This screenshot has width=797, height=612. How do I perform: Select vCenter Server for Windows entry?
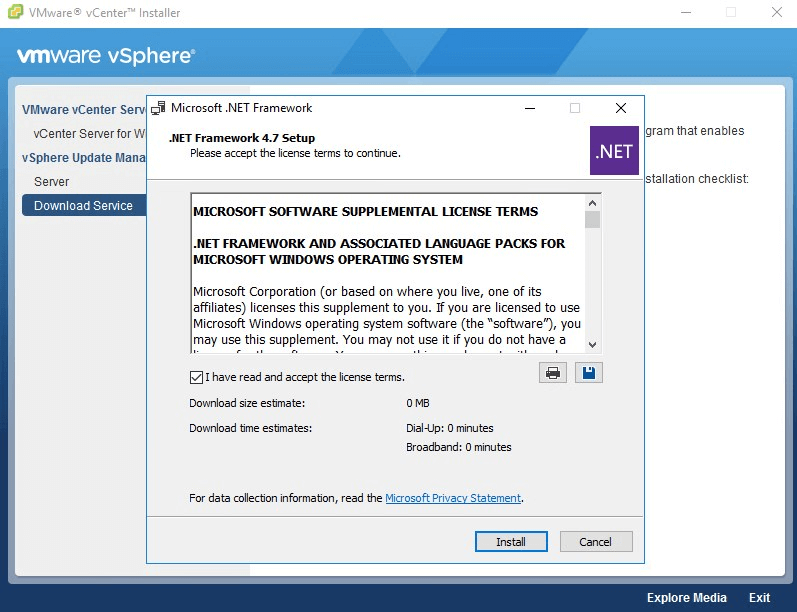coord(89,134)
